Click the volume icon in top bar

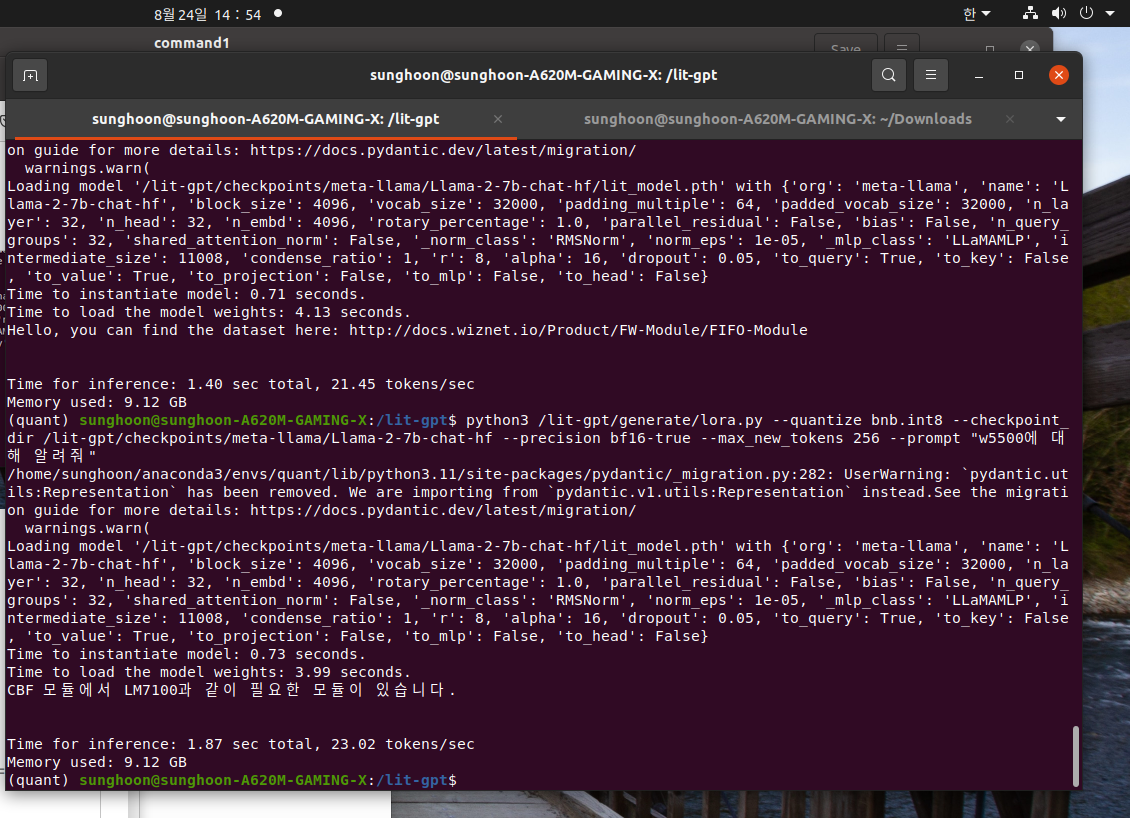pyautogui.click(x=1059, y=13)
